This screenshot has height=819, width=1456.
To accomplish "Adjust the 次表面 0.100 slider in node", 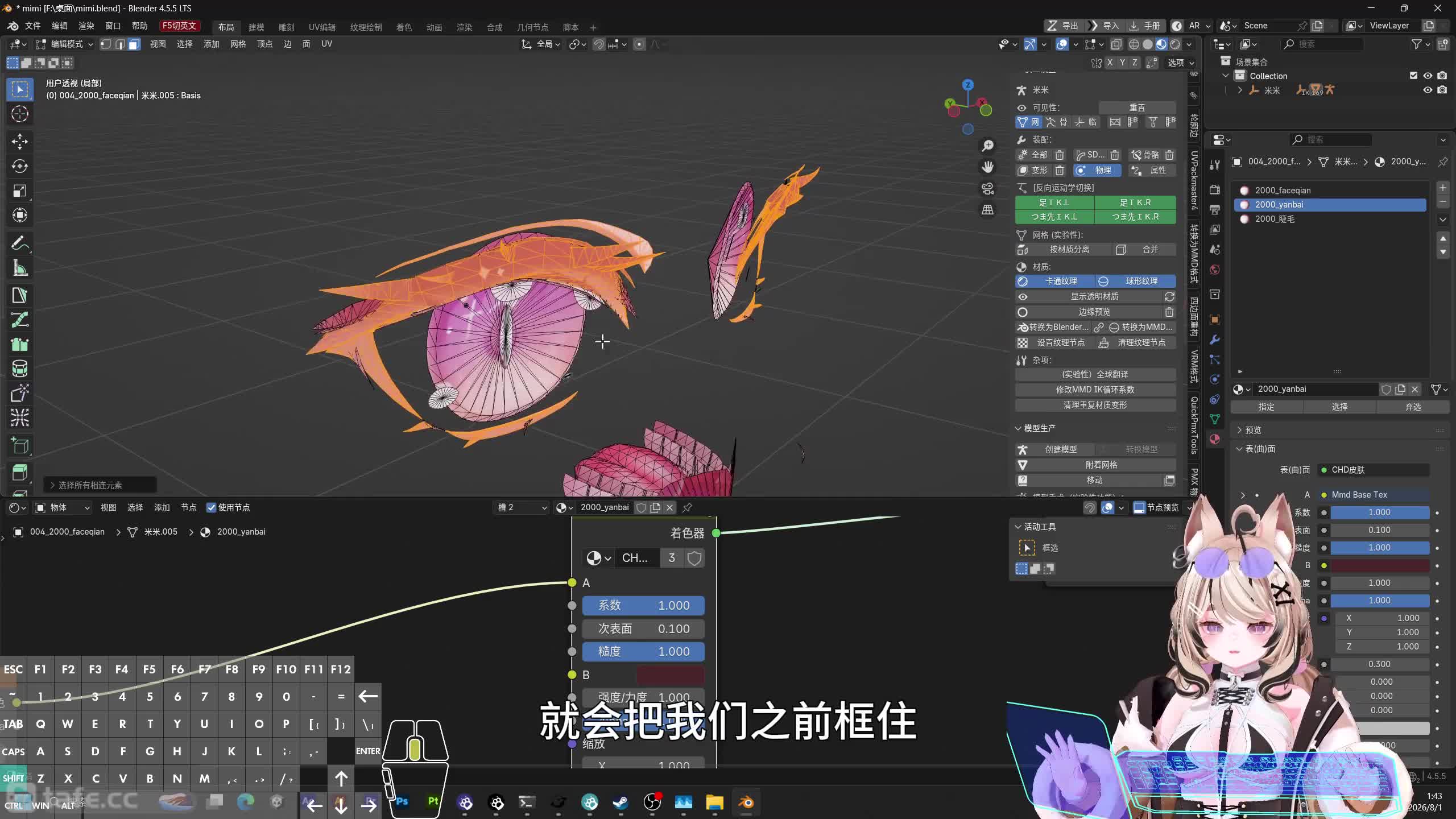I will tap(643, 629).
